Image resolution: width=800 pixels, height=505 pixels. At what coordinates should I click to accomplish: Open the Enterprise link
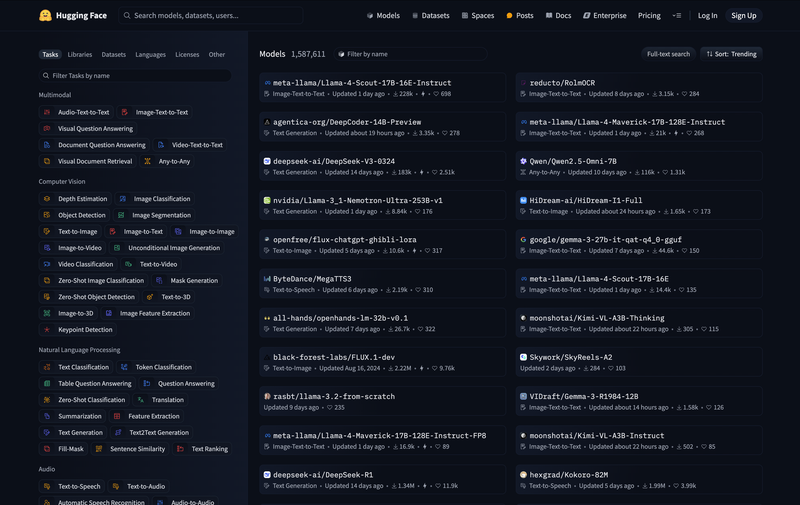[605, 15]
